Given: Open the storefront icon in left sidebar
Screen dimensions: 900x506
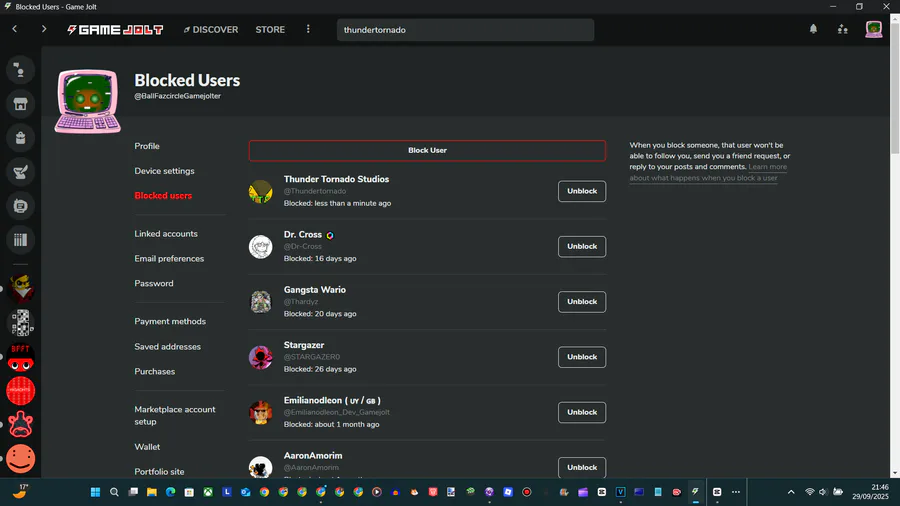Looking at the screenshot, I should (20, 104).
